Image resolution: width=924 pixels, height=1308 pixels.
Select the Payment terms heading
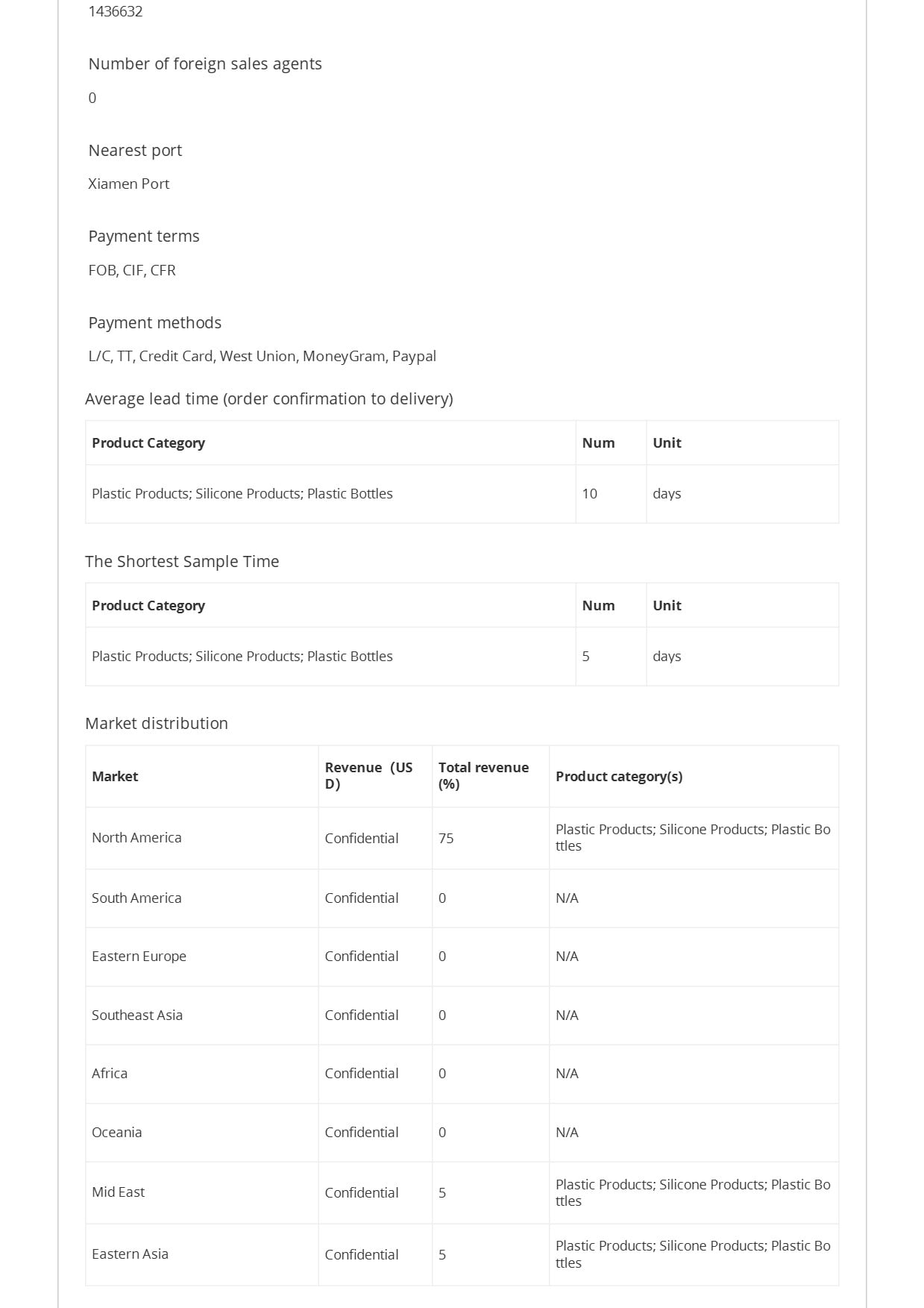pos(144,236)
